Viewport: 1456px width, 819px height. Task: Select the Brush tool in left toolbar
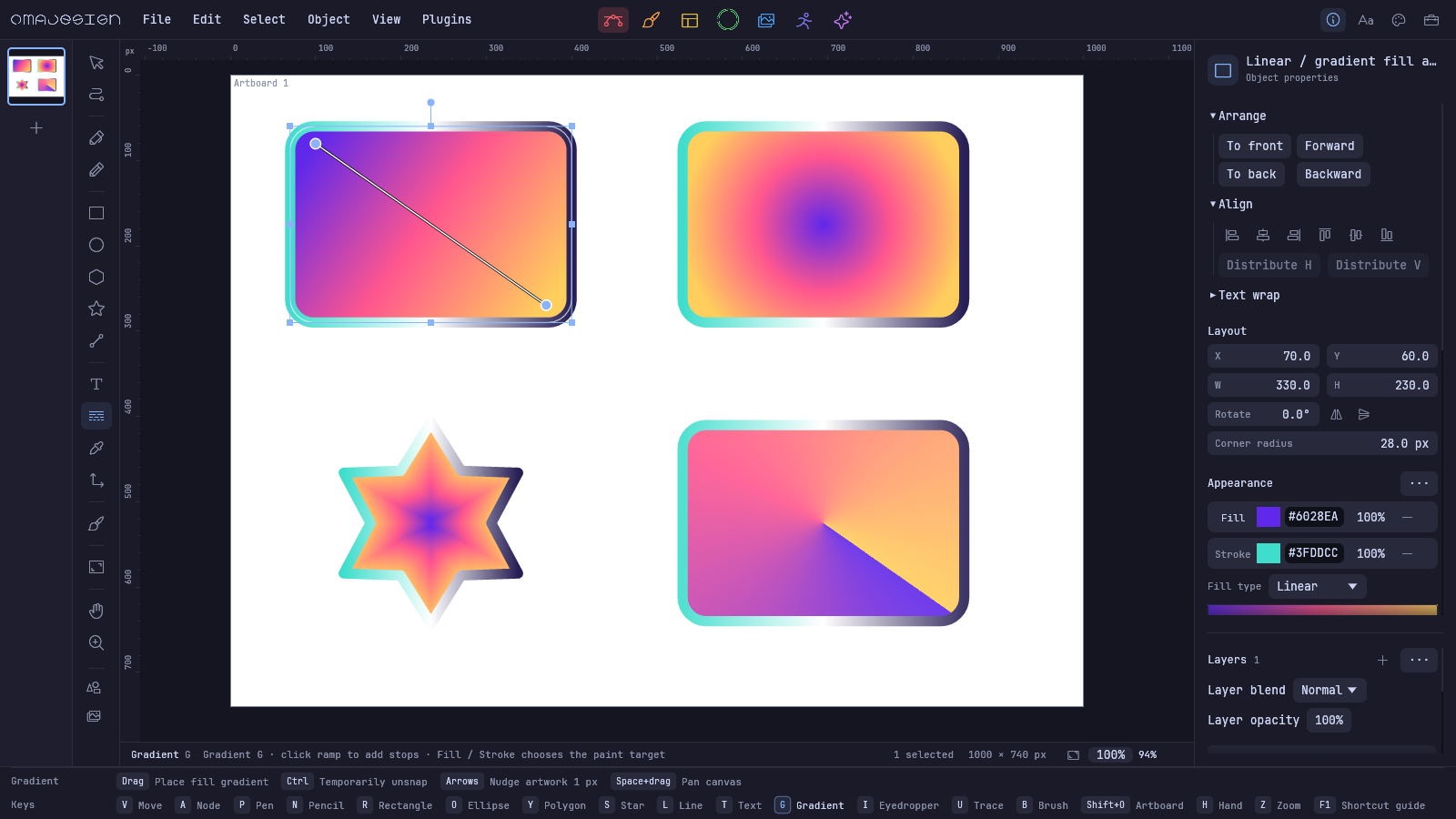click(x=96, y=523)
